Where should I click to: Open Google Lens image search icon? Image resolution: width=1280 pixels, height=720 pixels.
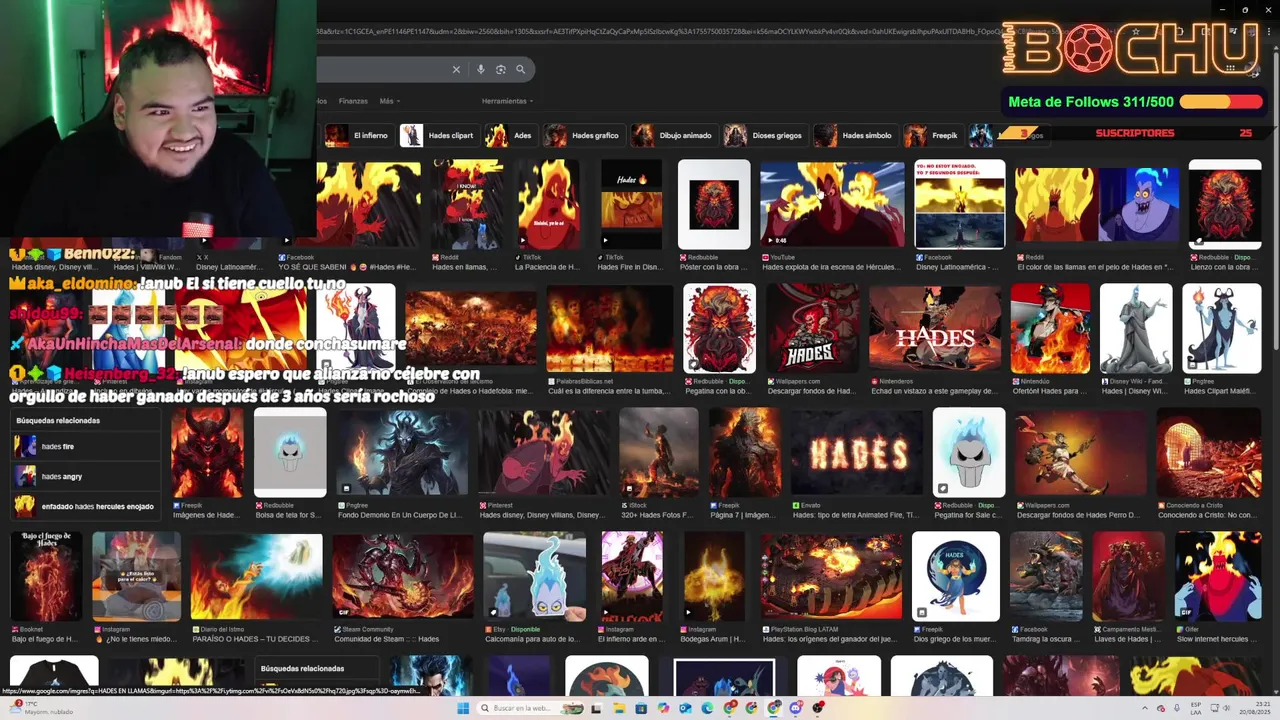[501, 70]
